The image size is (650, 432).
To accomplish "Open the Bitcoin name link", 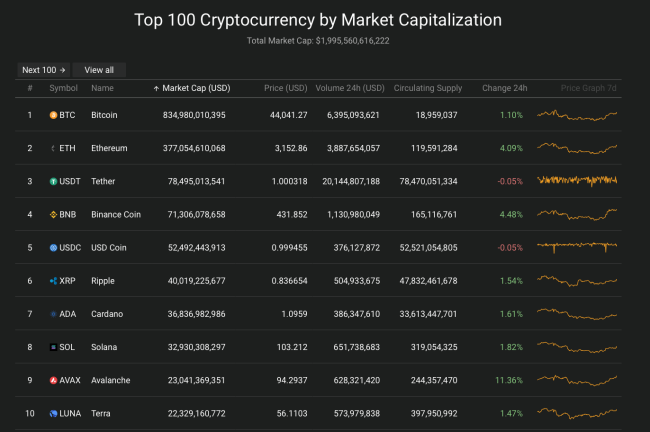I will 104,115.
